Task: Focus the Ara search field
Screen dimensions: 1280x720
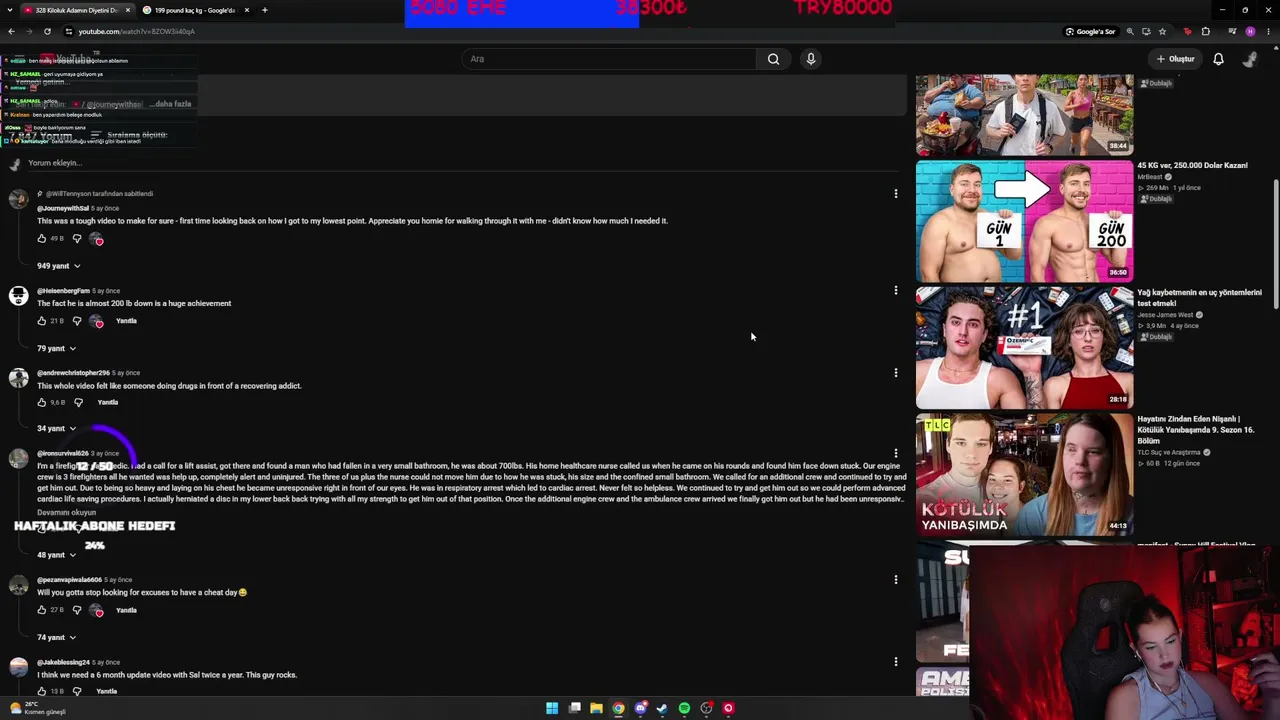Action: pos(610,59)
